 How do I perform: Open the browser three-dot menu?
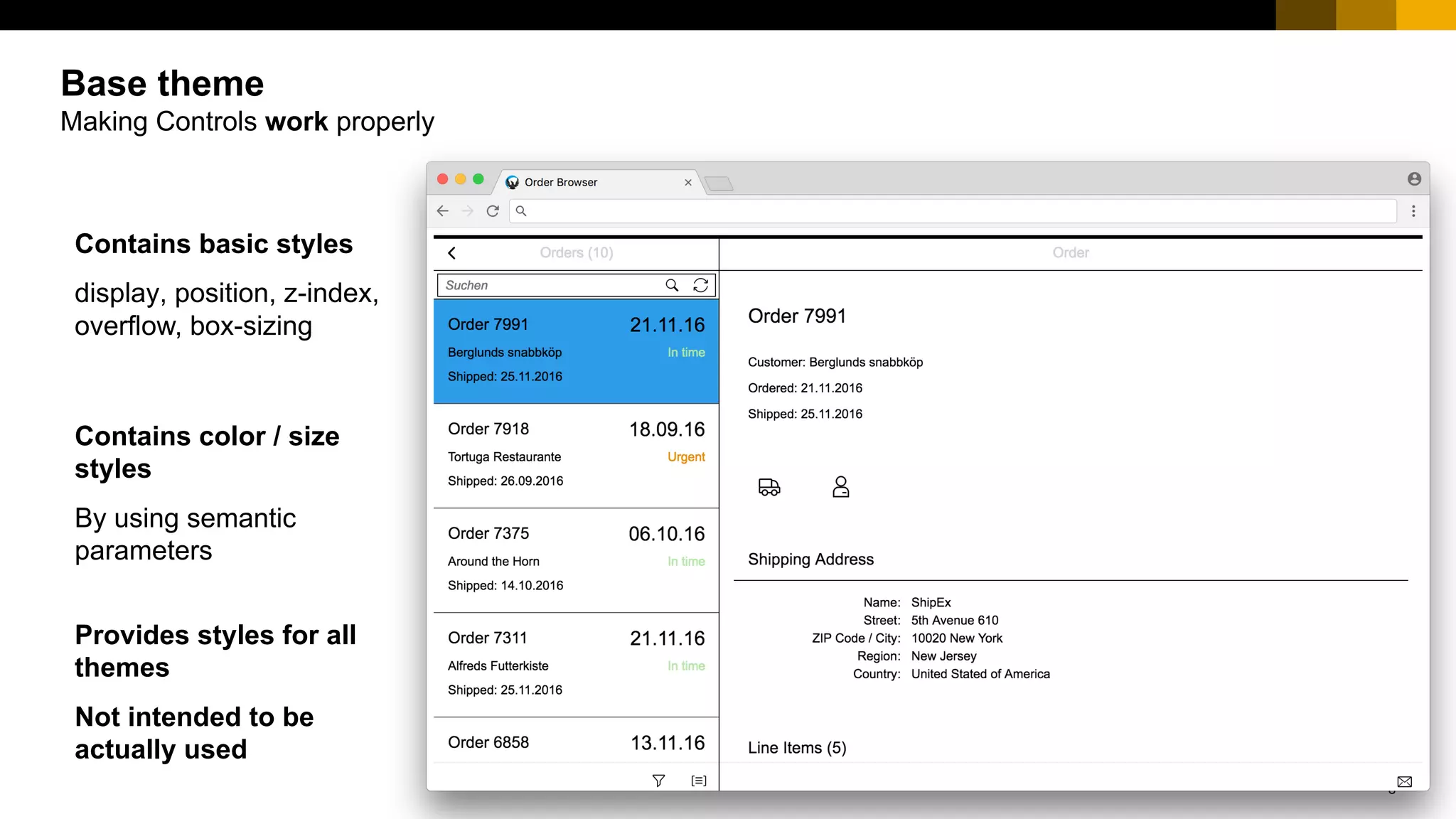coord(1413,211)
